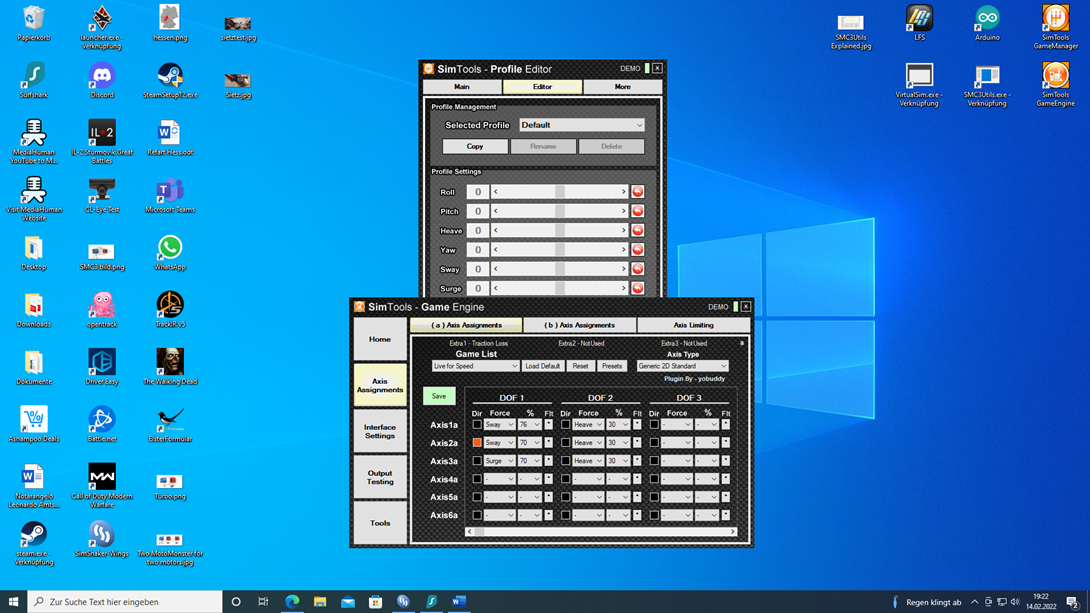The height and width of the screenshot is (613, 1090).
Task: Open IL-2 Sturmovik Great Battles shortcut
Action: (101, 141)
